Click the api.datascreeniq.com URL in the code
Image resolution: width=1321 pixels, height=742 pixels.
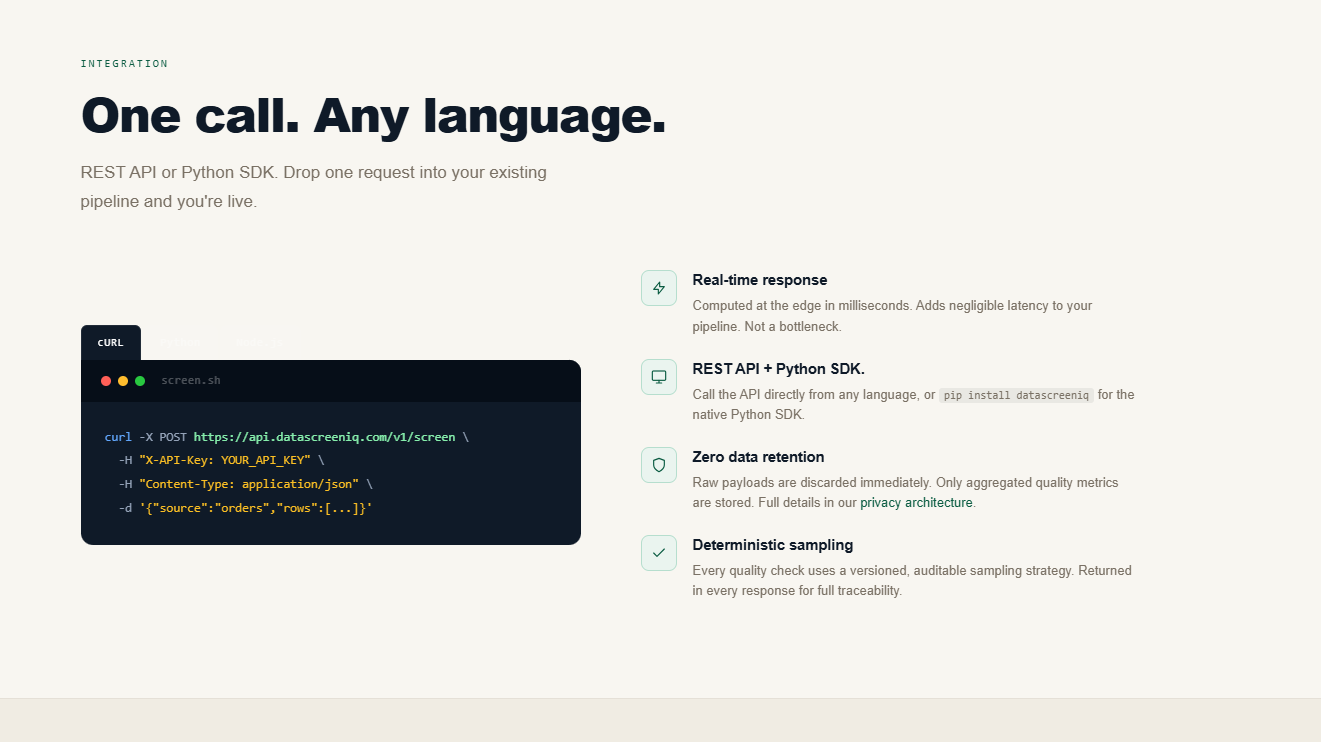tap(324, 437)
